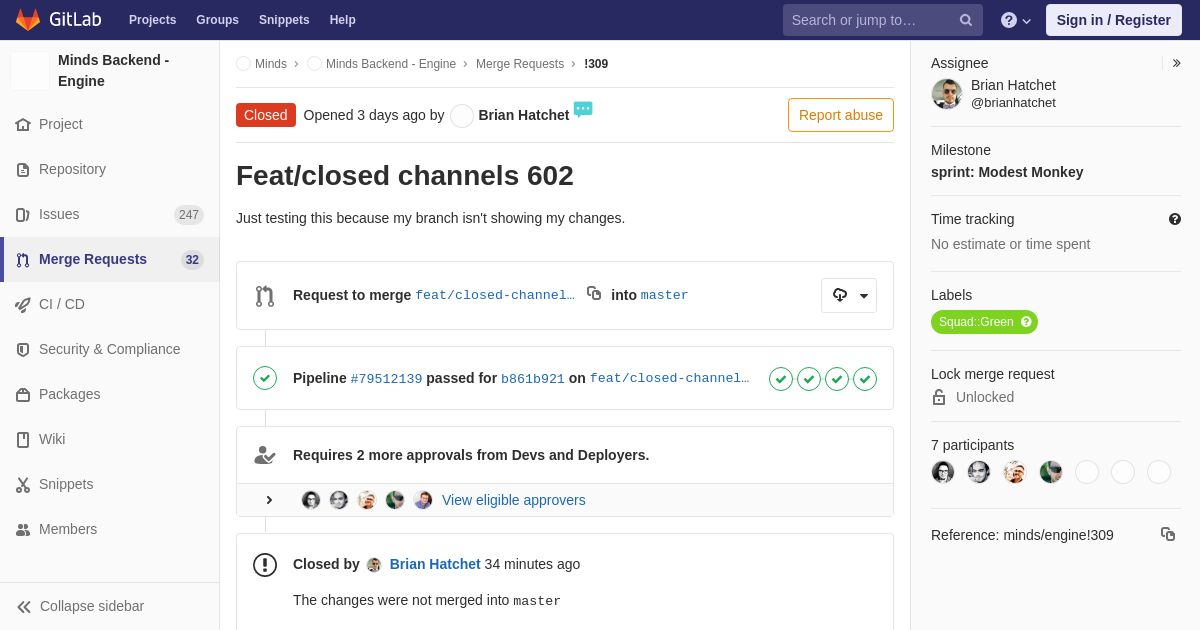Expand the eligible approvers list
The height and width of the screenshot is (630, 1200).
click(269, 500)
